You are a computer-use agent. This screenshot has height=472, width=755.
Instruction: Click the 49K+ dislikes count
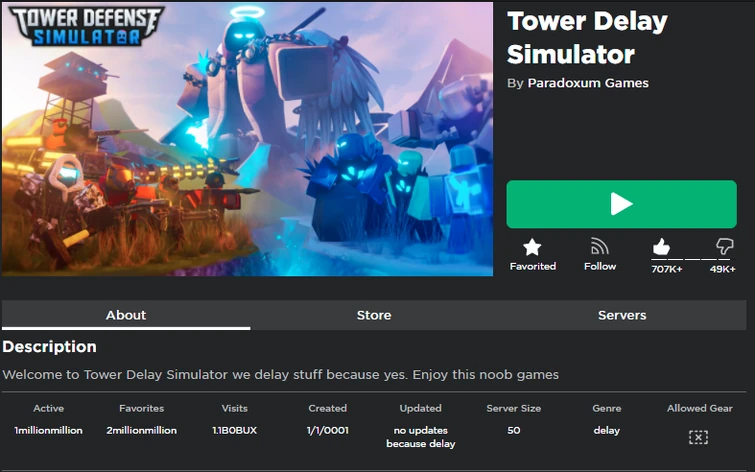[722, 269]
